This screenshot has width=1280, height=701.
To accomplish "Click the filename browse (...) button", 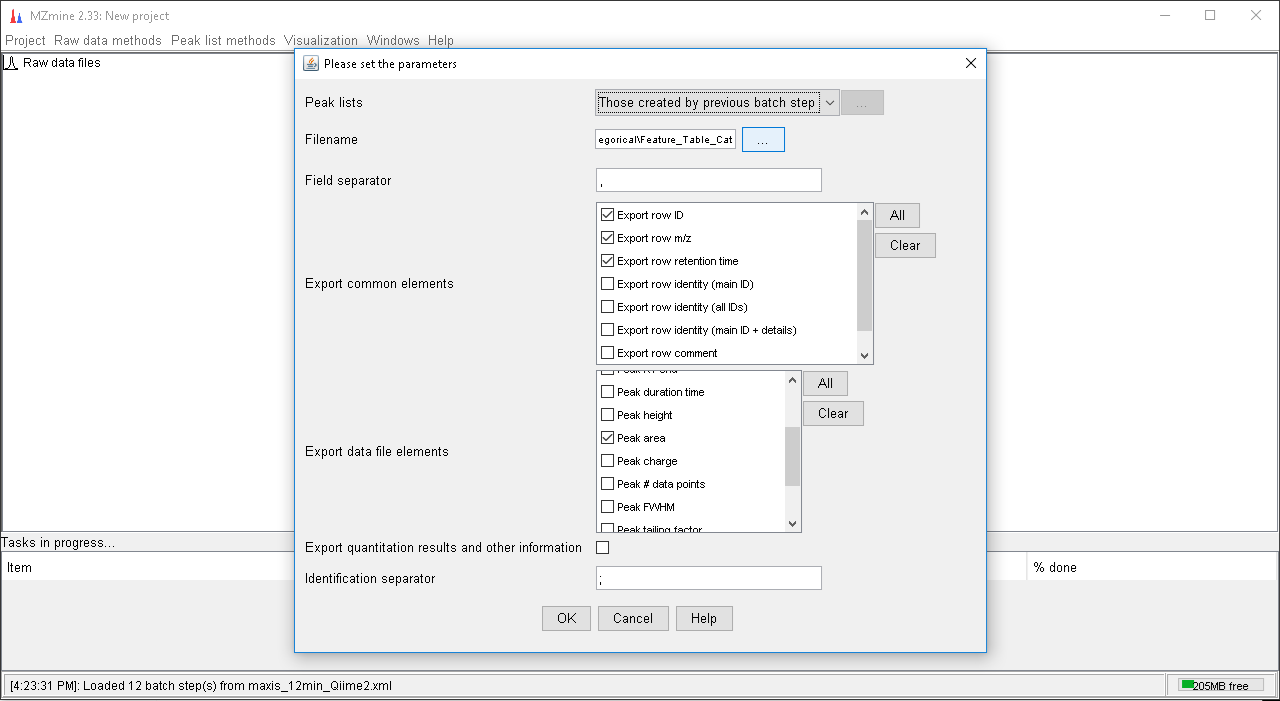I will (763, 140).
